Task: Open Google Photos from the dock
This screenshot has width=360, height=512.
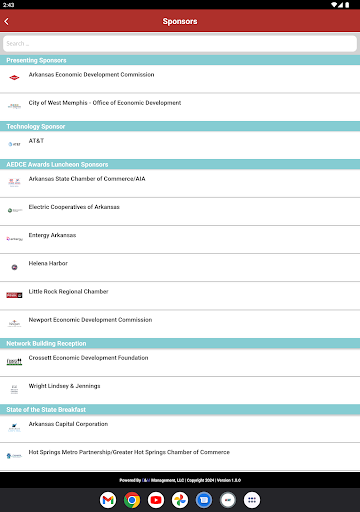Action: point(180,500)
